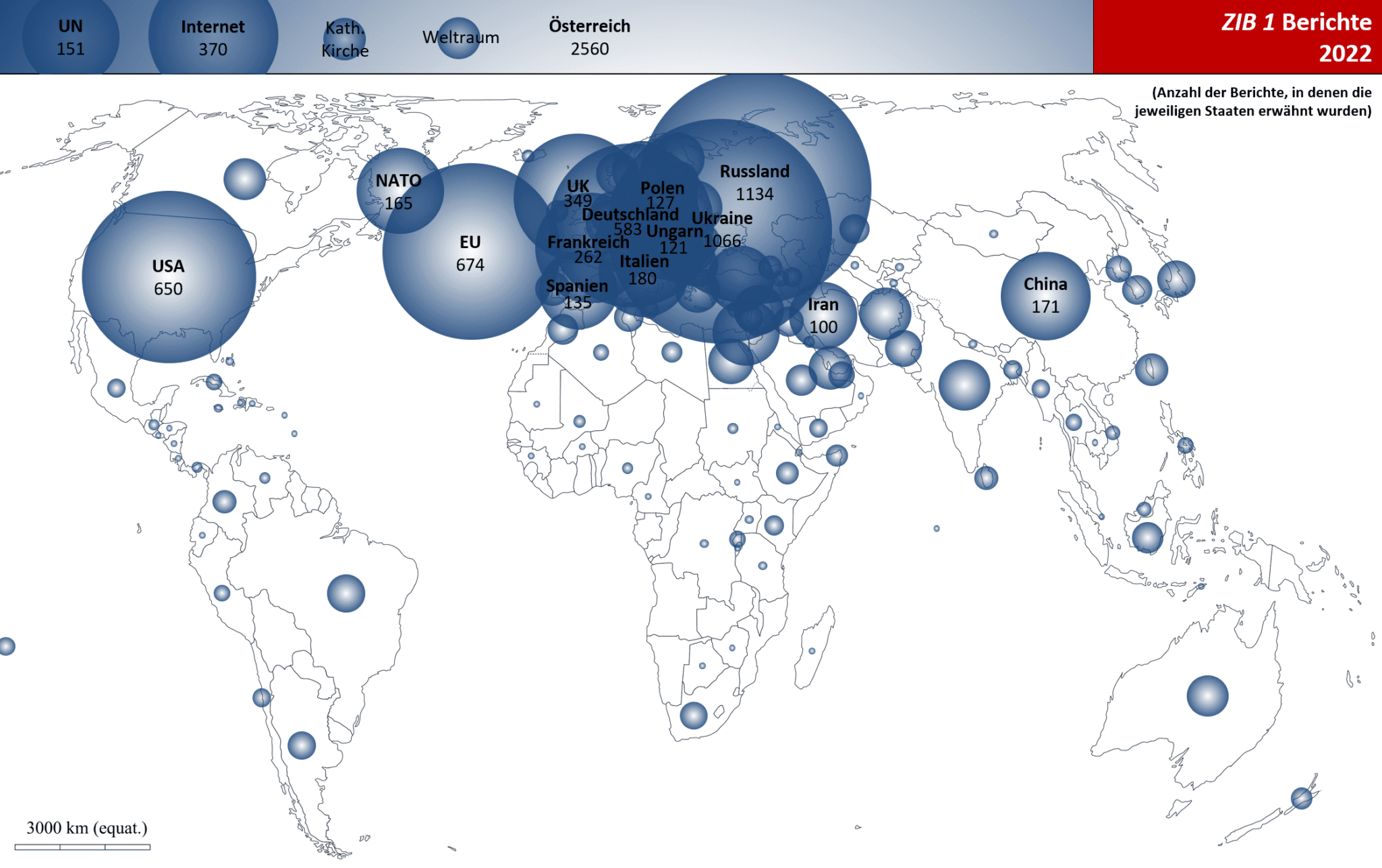Select the Italien 180 label
1382x868 pixels.
point(644,270)
